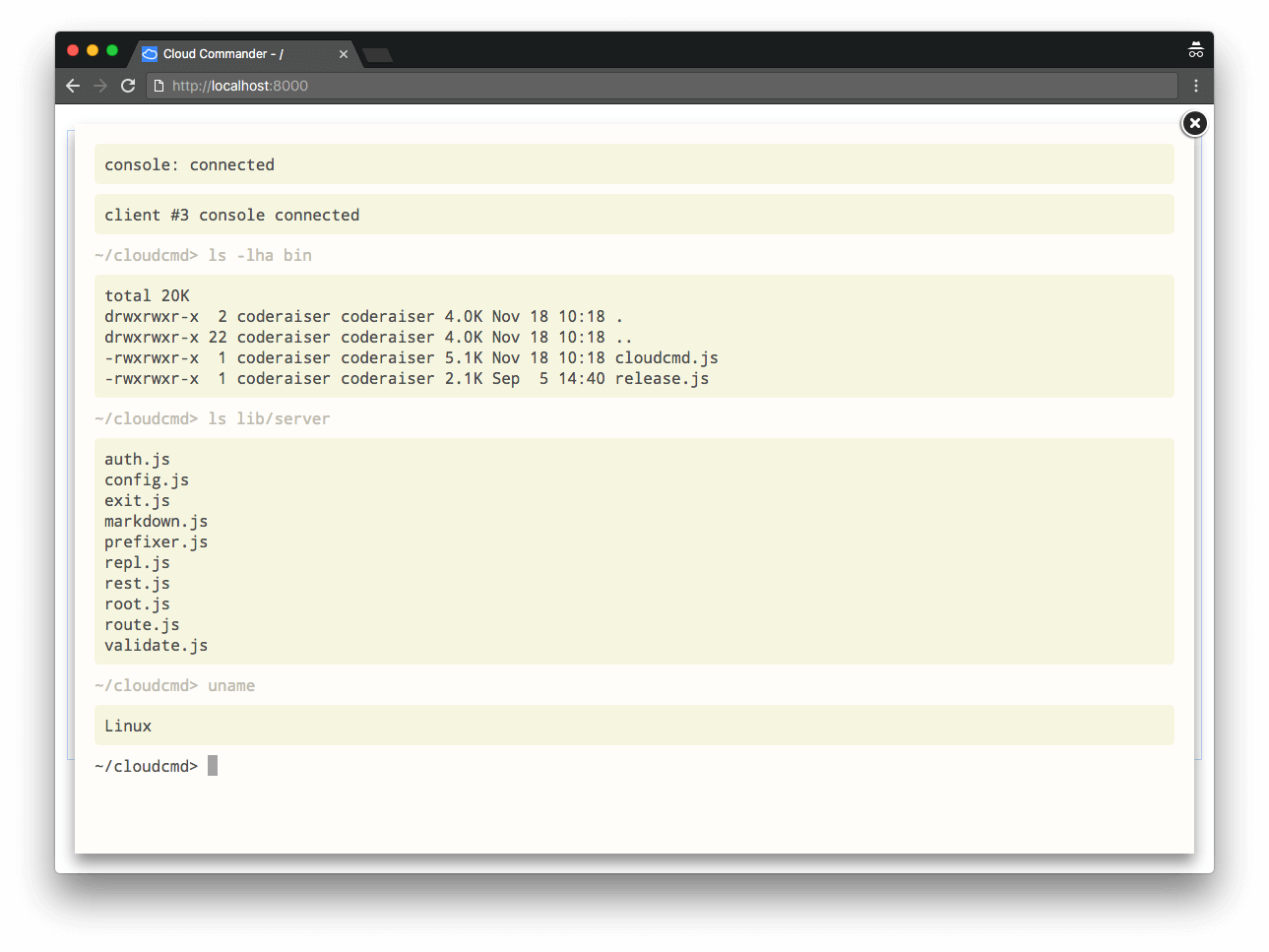Click the page info icon in address bar
This screenshot has height=952, width=1269.
[x=159, y=86]
